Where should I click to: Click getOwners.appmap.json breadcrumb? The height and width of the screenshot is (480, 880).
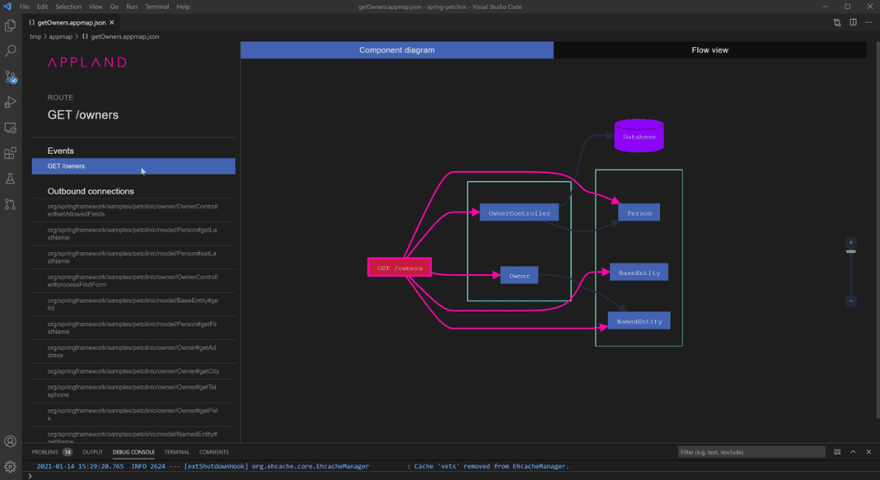pos(125,36)
